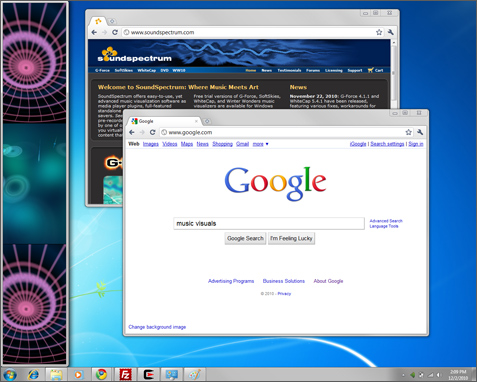Screen dimensions: 477x382
Task: Open Forums on SoundSpectrum
Action: pos(313,70)
